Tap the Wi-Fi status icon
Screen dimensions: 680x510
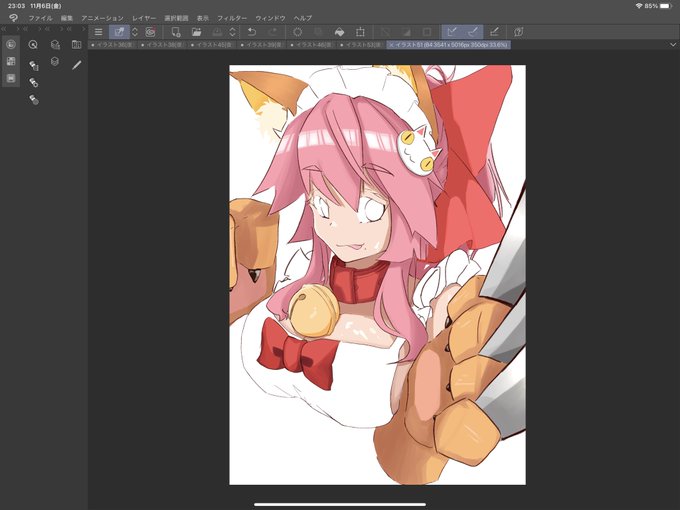tap(639, 6)
